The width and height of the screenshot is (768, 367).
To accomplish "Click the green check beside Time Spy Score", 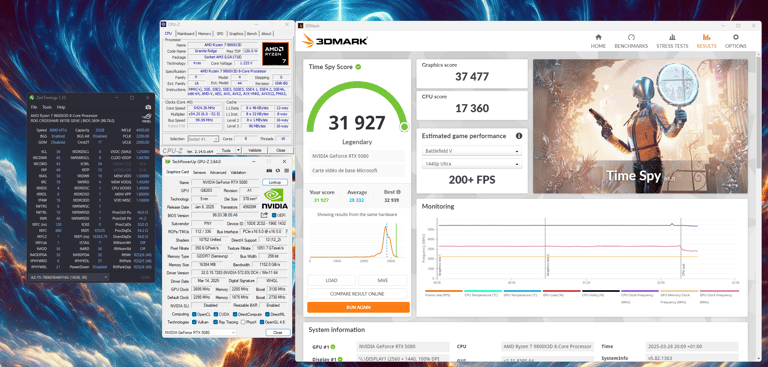I will tap(358, 67).
